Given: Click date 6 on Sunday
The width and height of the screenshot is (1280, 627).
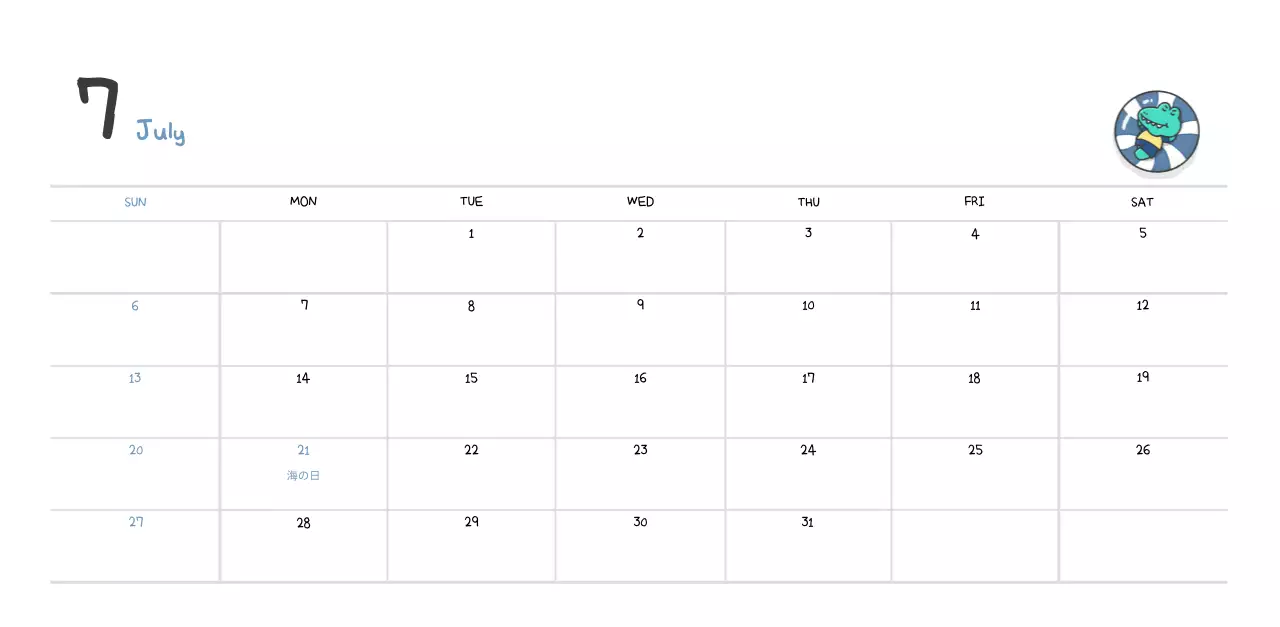Looking at the screenshot, I should click(135, 306).
